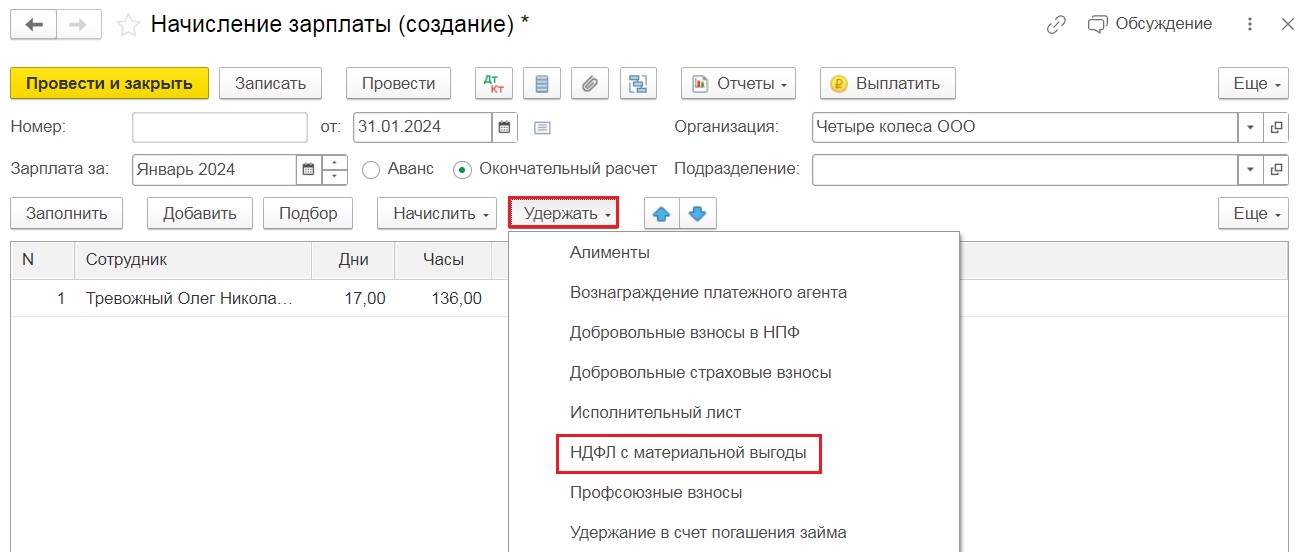
Task: Select the Аванс radio button
Action: 371,170
